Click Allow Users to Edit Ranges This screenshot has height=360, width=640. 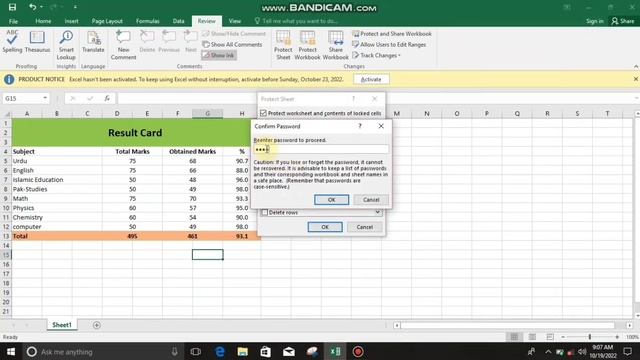pyautogui.click(x=389, y=44)
